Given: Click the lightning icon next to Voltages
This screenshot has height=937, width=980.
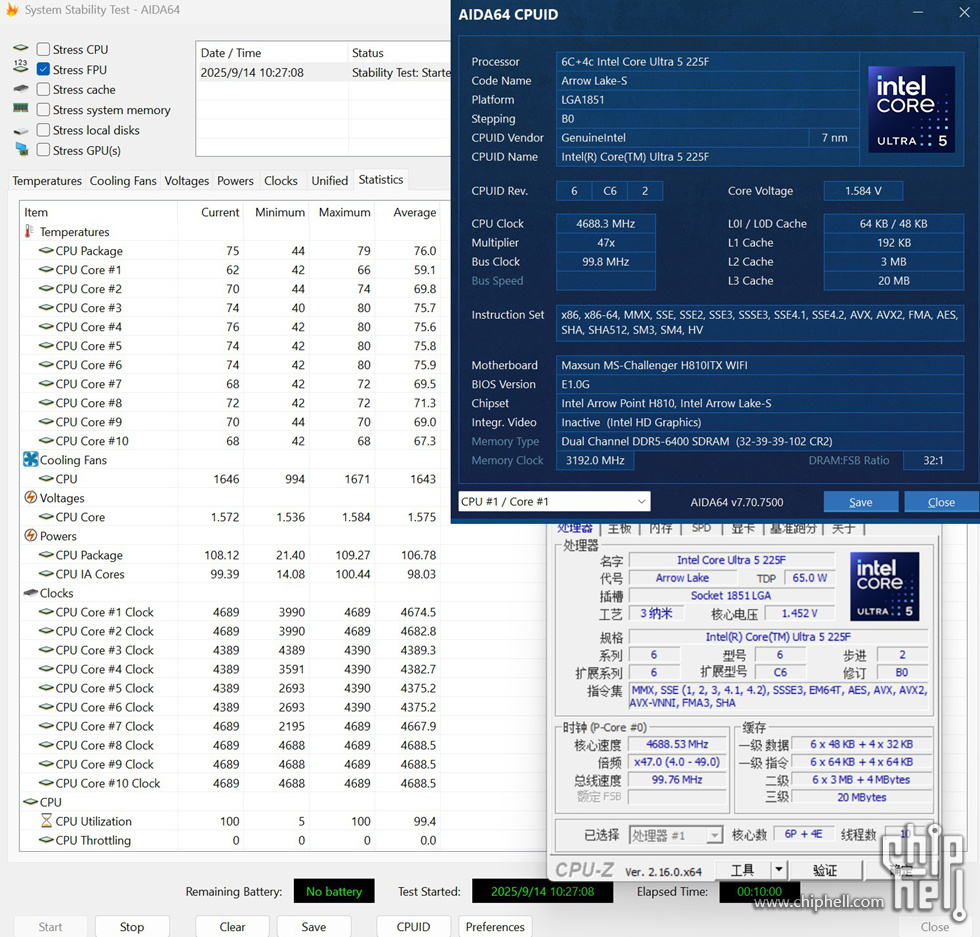Looking at the screenshot, I should point(31,498).
